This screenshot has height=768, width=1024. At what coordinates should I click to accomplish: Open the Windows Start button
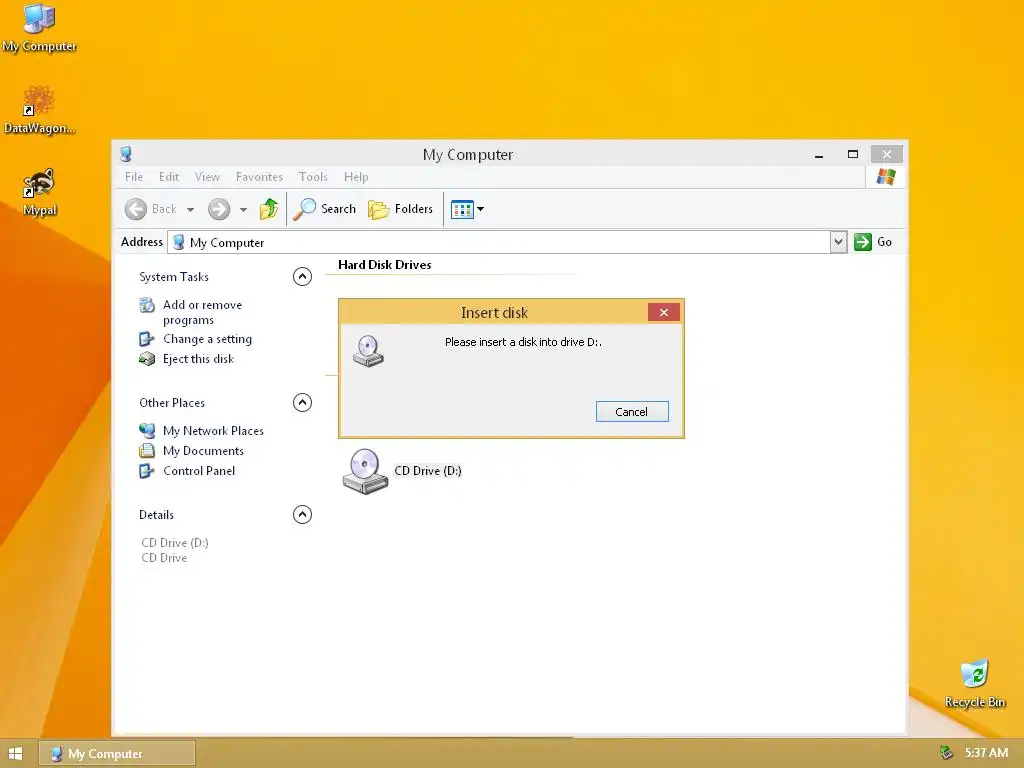(x=16, y=754)
